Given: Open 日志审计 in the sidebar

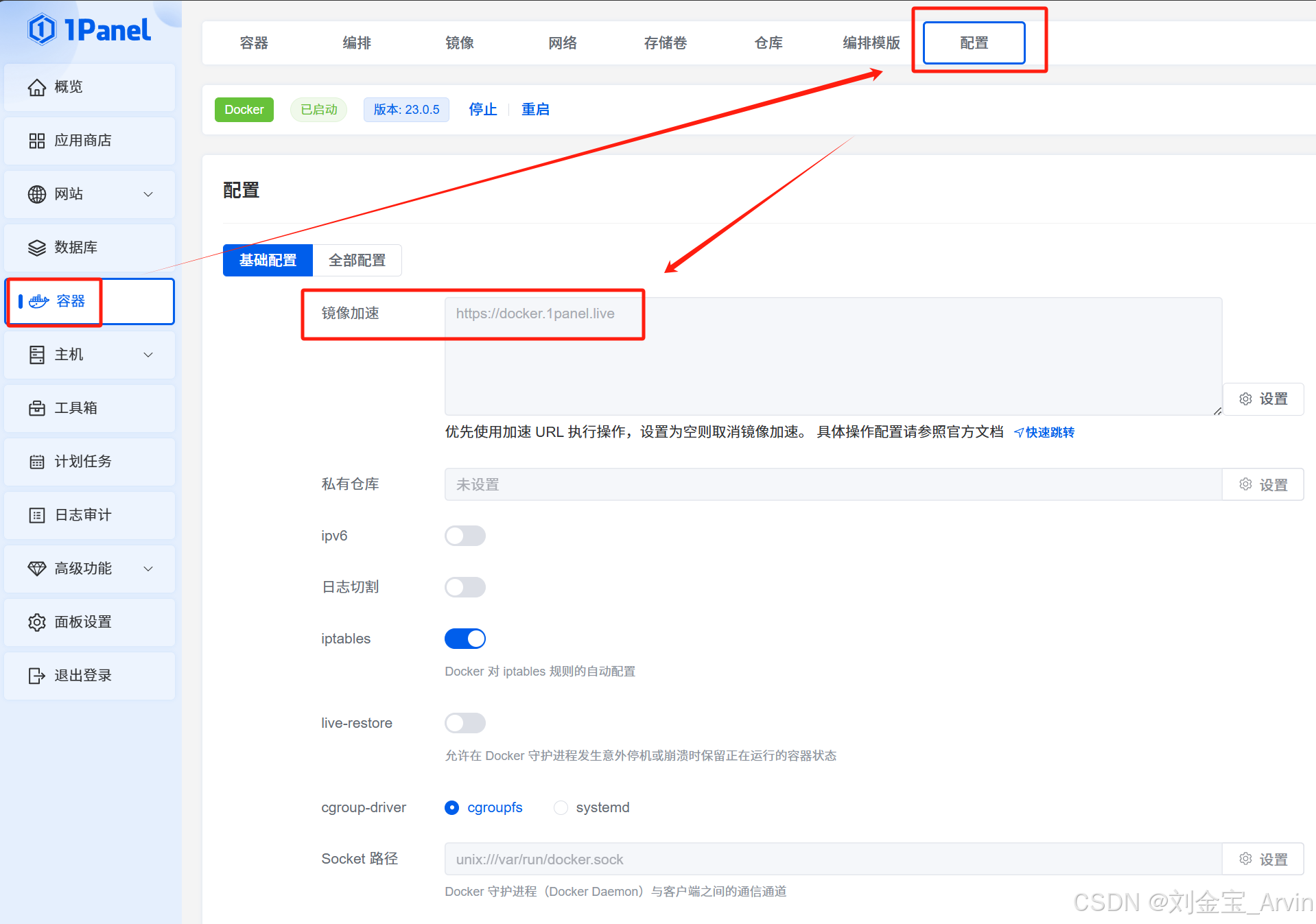Looking at the screenshot, I should (x=89, y=515).
